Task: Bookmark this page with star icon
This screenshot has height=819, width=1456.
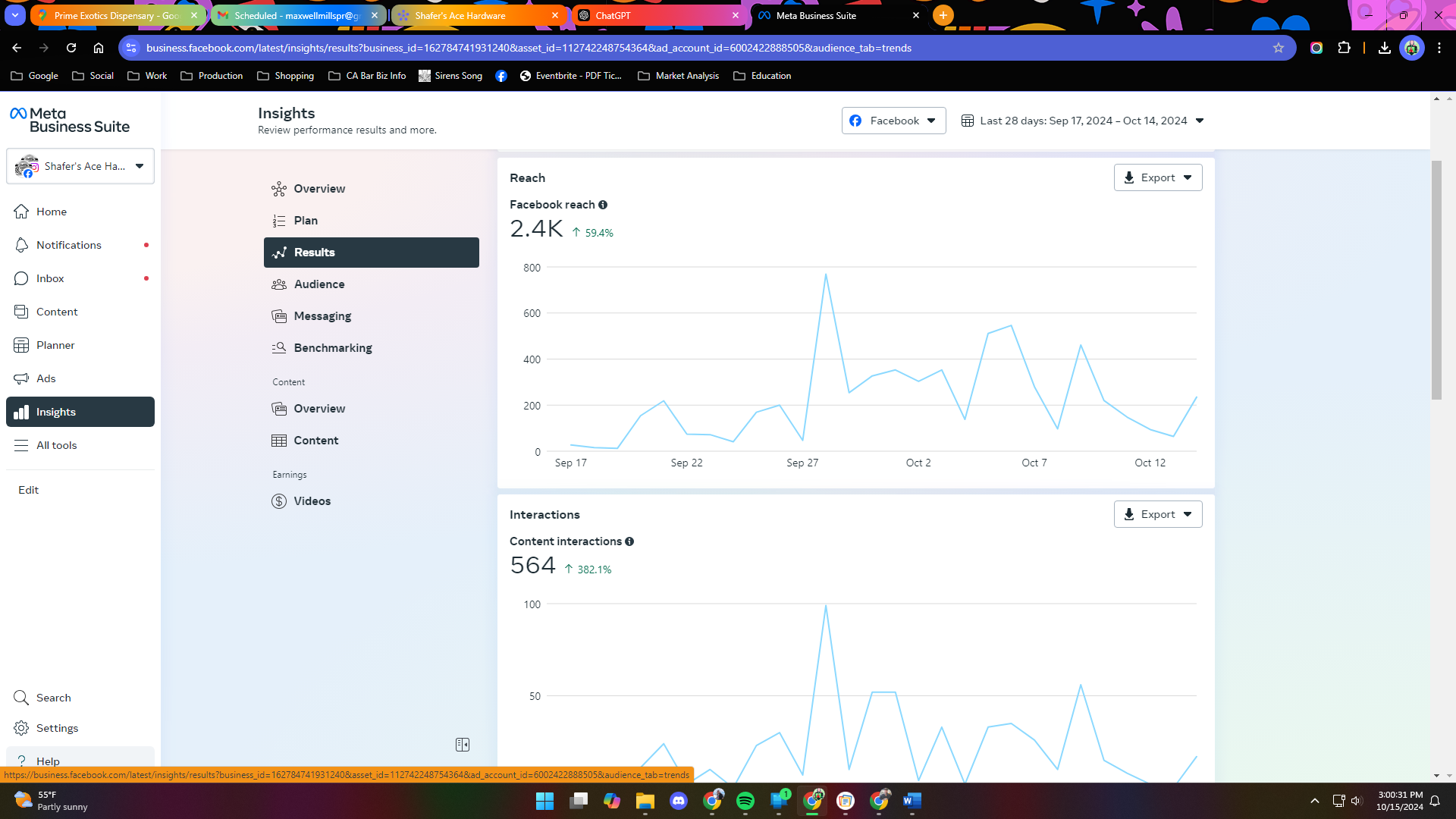Action: point(1279,48)
